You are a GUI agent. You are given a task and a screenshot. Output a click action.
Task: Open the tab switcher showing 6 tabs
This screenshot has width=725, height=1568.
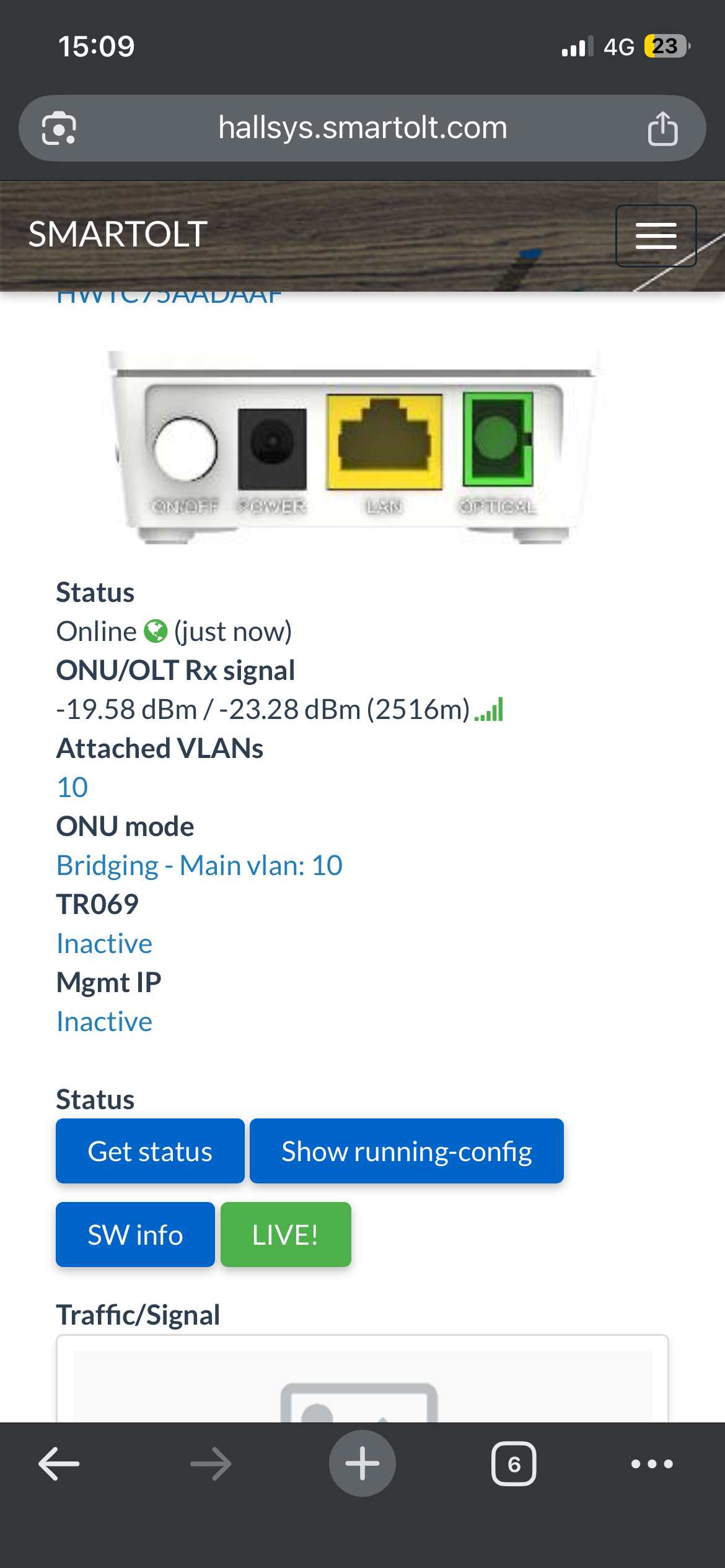[x=514, y=1464]
